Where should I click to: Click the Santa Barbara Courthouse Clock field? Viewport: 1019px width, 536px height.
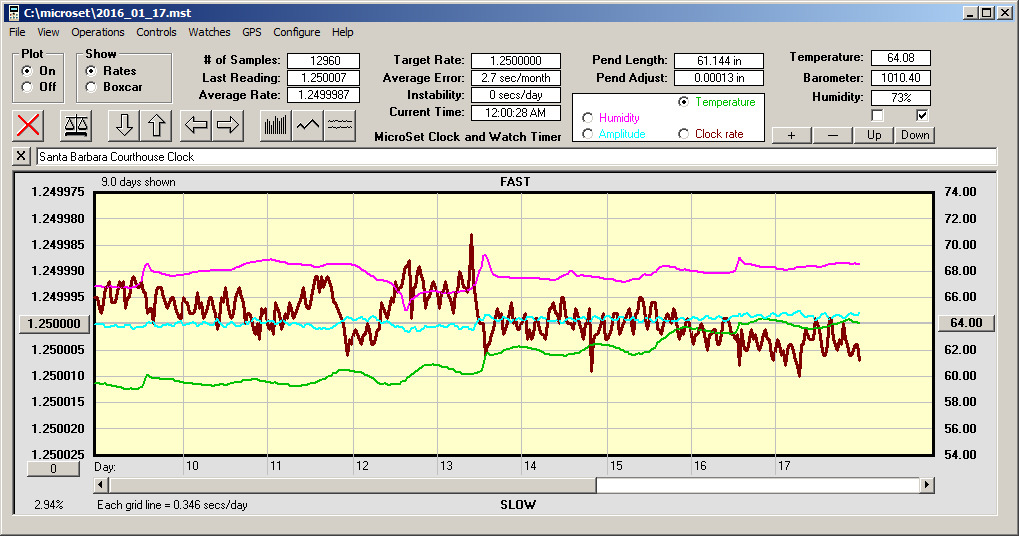tap(515, 157)
